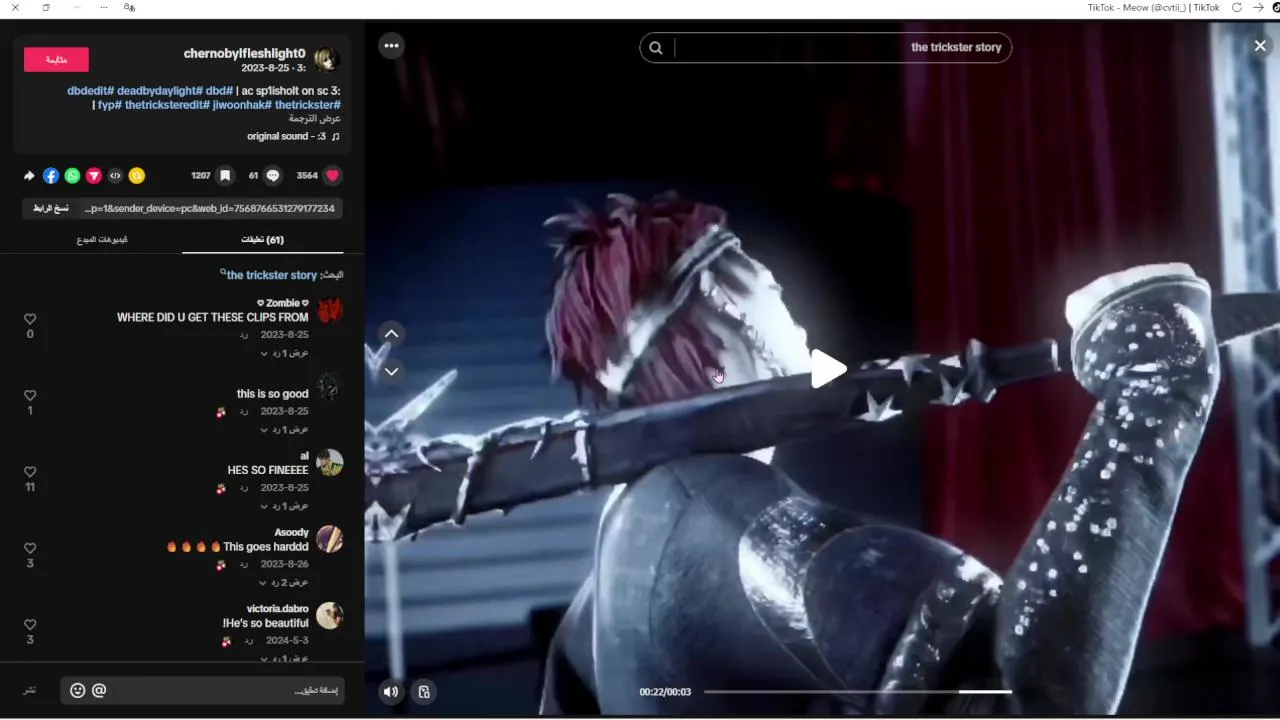1280x720 pixels.
Task: Open chernobylfleshlight0 profile avatar
Action: [x=327, y=60]
